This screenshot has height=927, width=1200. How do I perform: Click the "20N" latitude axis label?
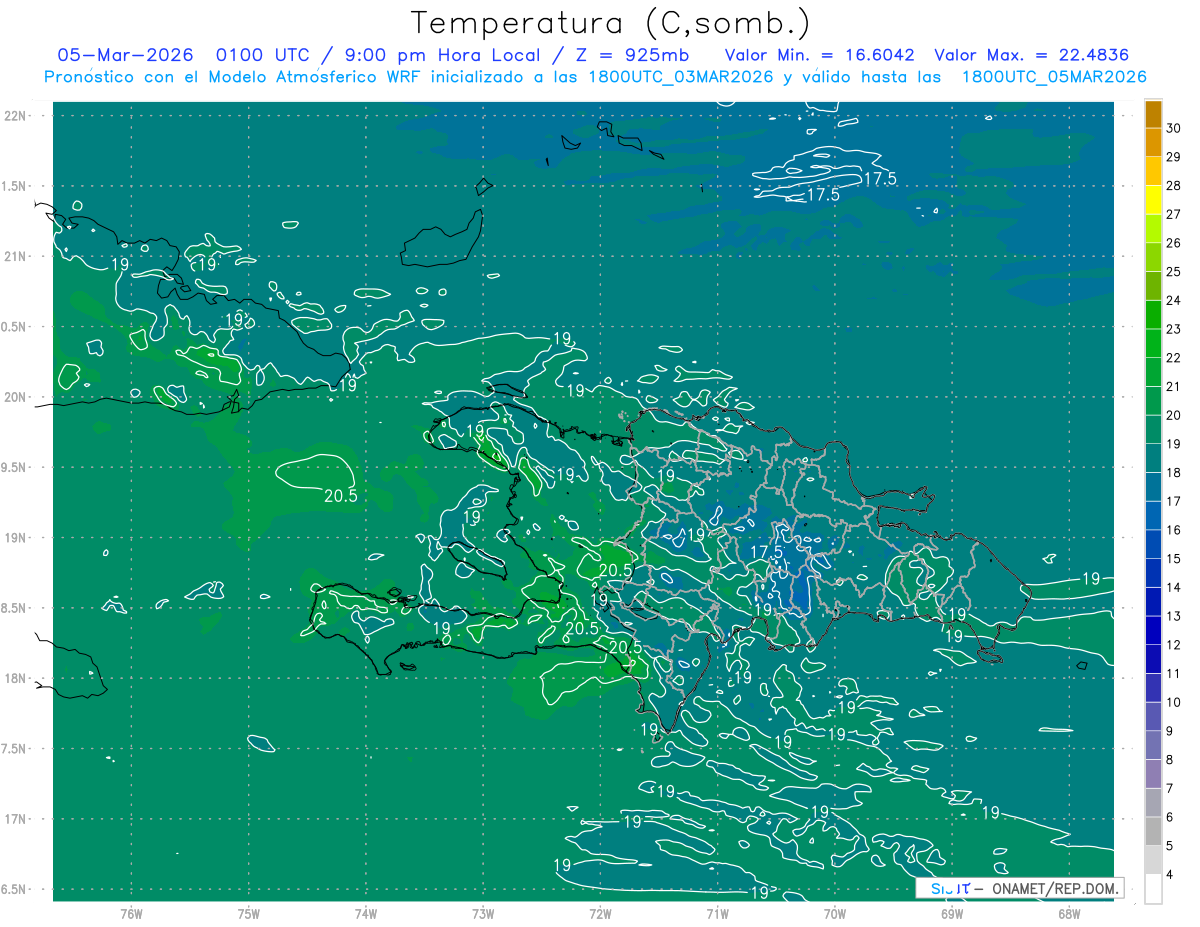[x=16, y=397]
